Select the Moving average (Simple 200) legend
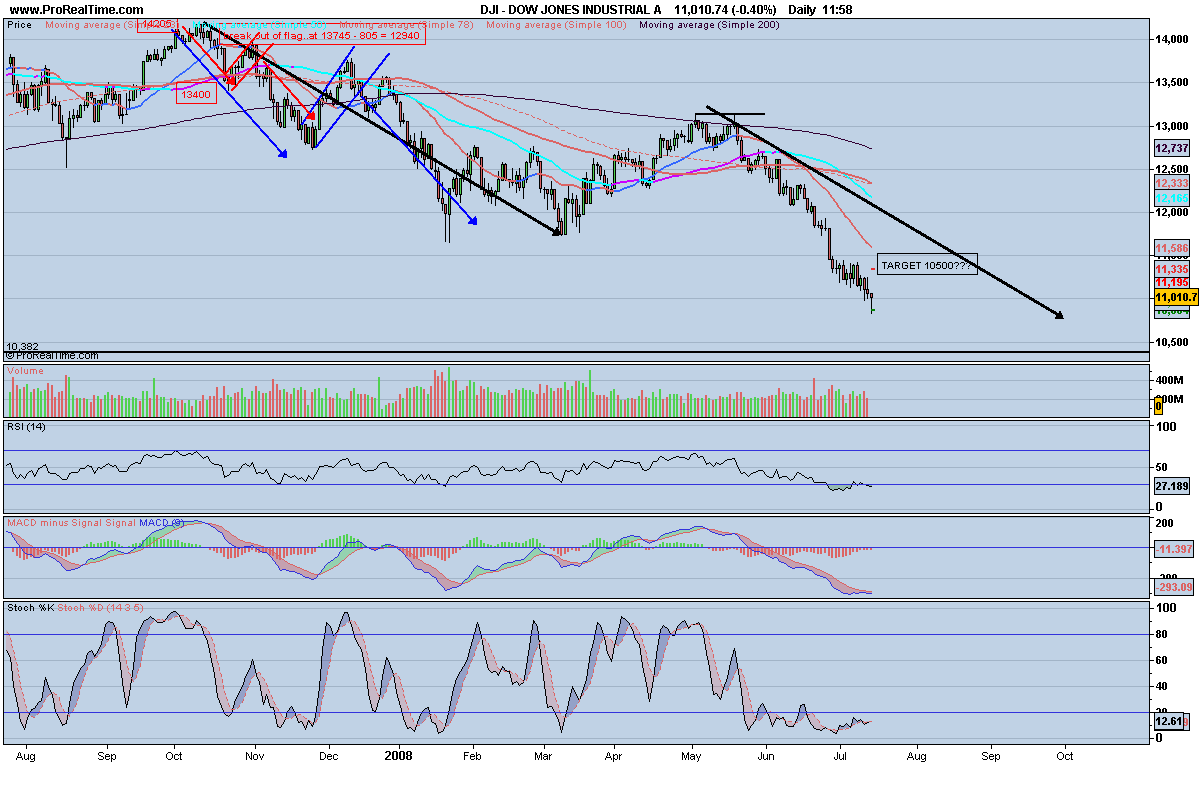The height and width of the screenshot is (800, 1200). tap(709, 24)
